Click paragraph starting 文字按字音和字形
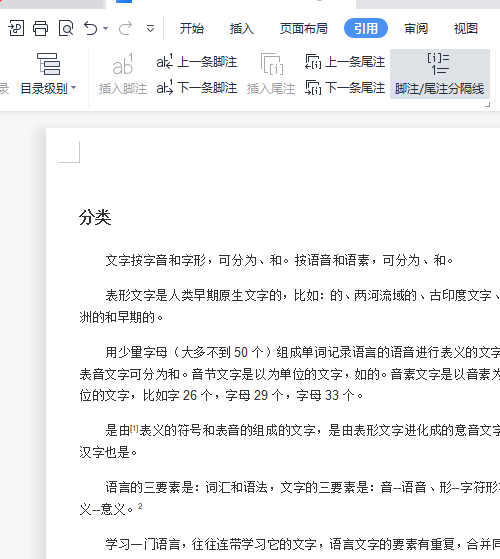This screenshot has height=559, width=500. pyautogui.click(x=279, y=261)
